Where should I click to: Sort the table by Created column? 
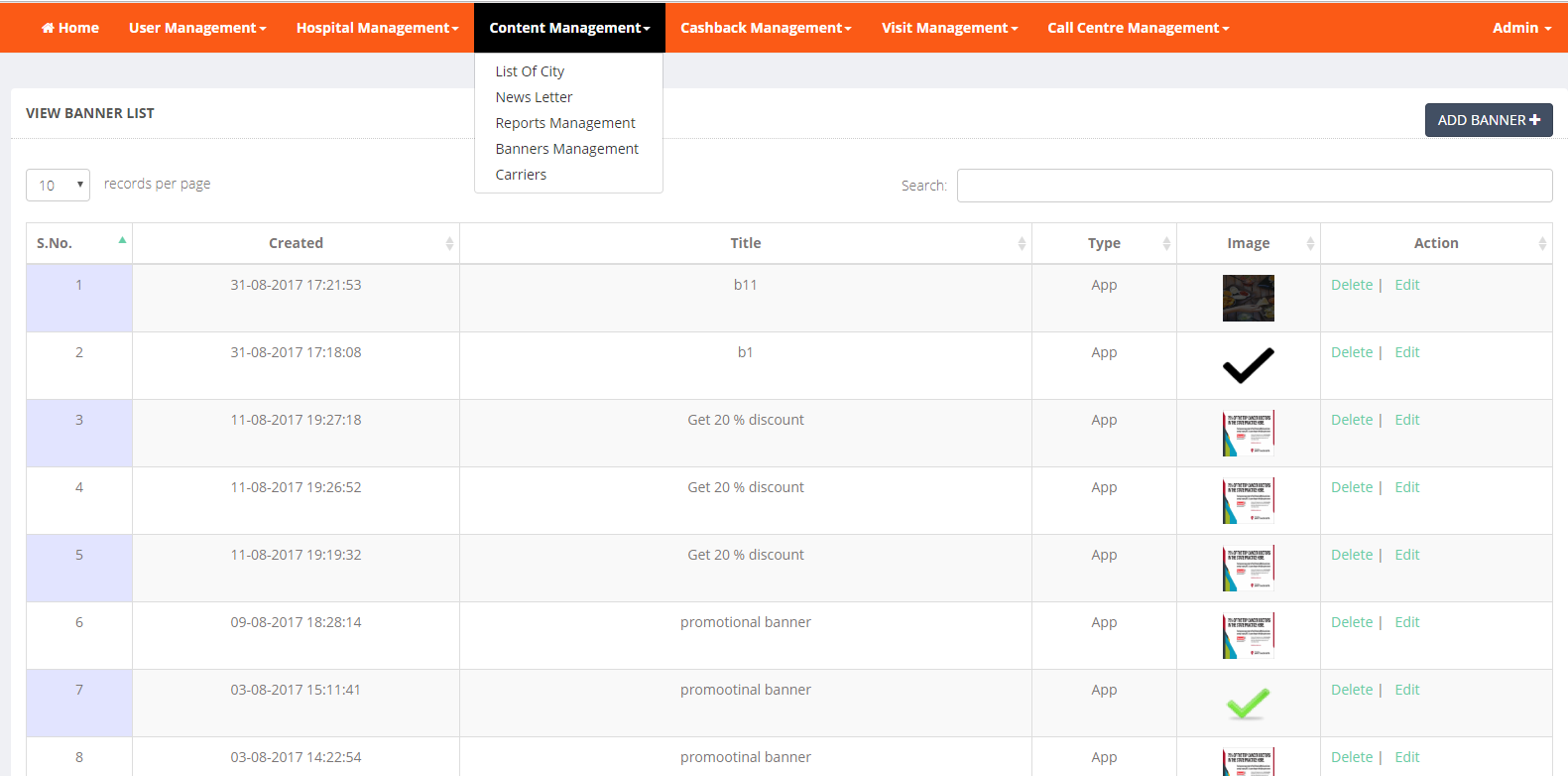(296, 243)
